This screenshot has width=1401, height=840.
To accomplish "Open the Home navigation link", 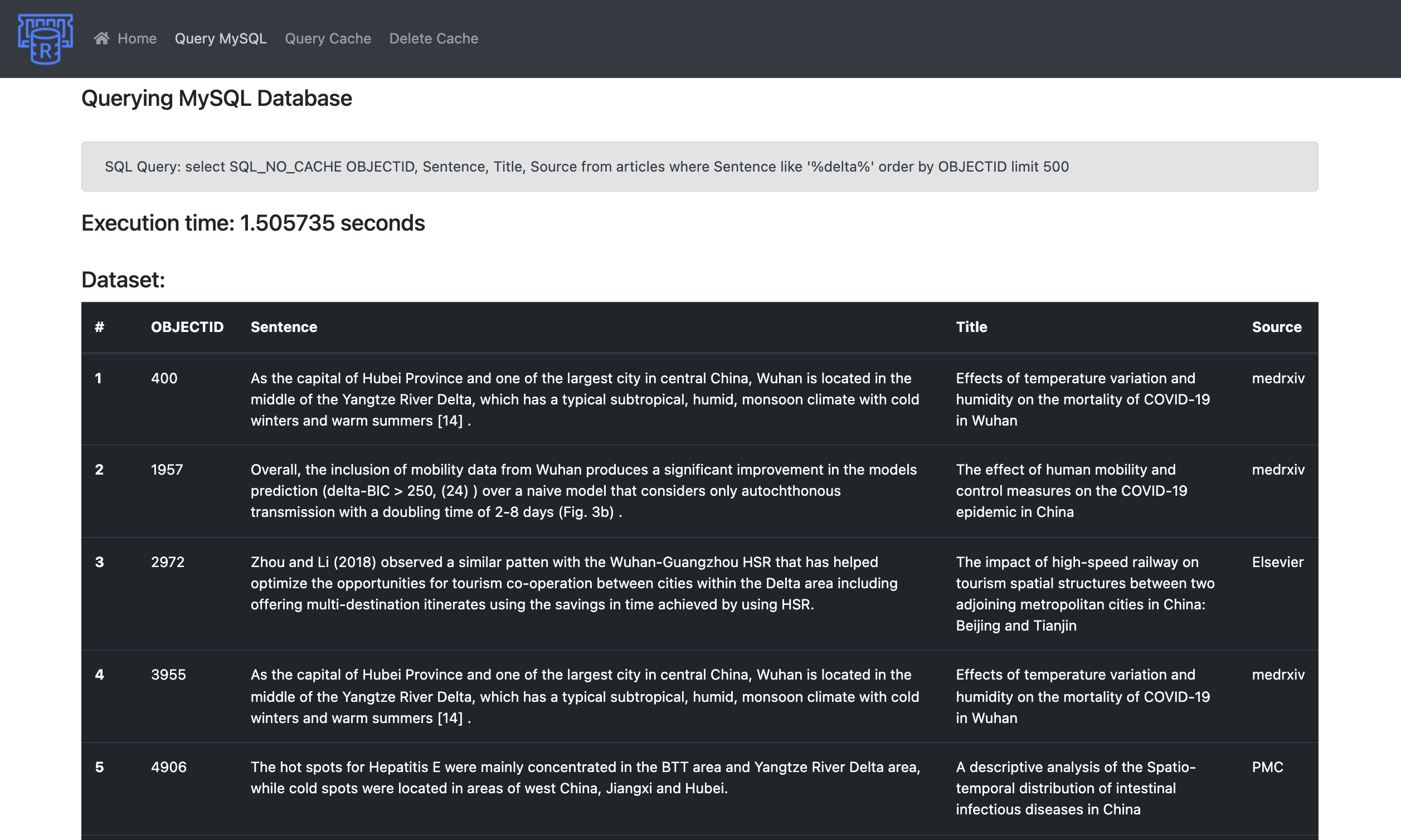I will tap(137, 38).
